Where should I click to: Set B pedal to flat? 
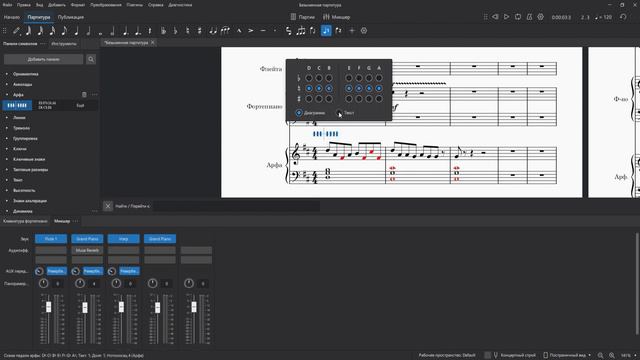point(329,78)
